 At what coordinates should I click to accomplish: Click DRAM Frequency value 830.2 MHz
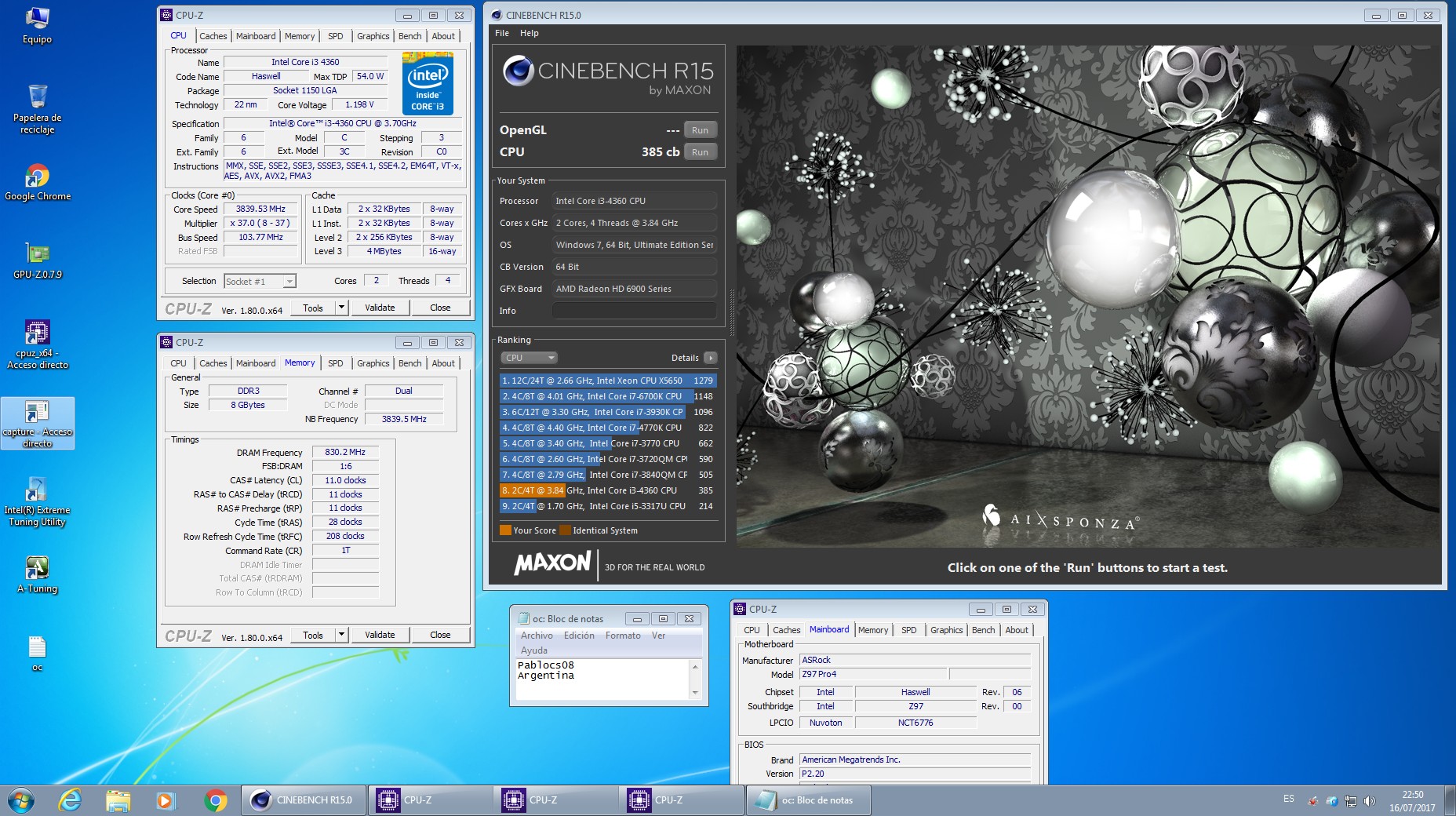point(345,452)
